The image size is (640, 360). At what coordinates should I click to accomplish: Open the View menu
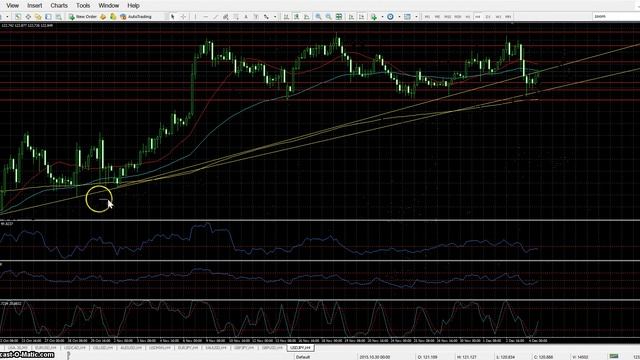coord(12,6)
